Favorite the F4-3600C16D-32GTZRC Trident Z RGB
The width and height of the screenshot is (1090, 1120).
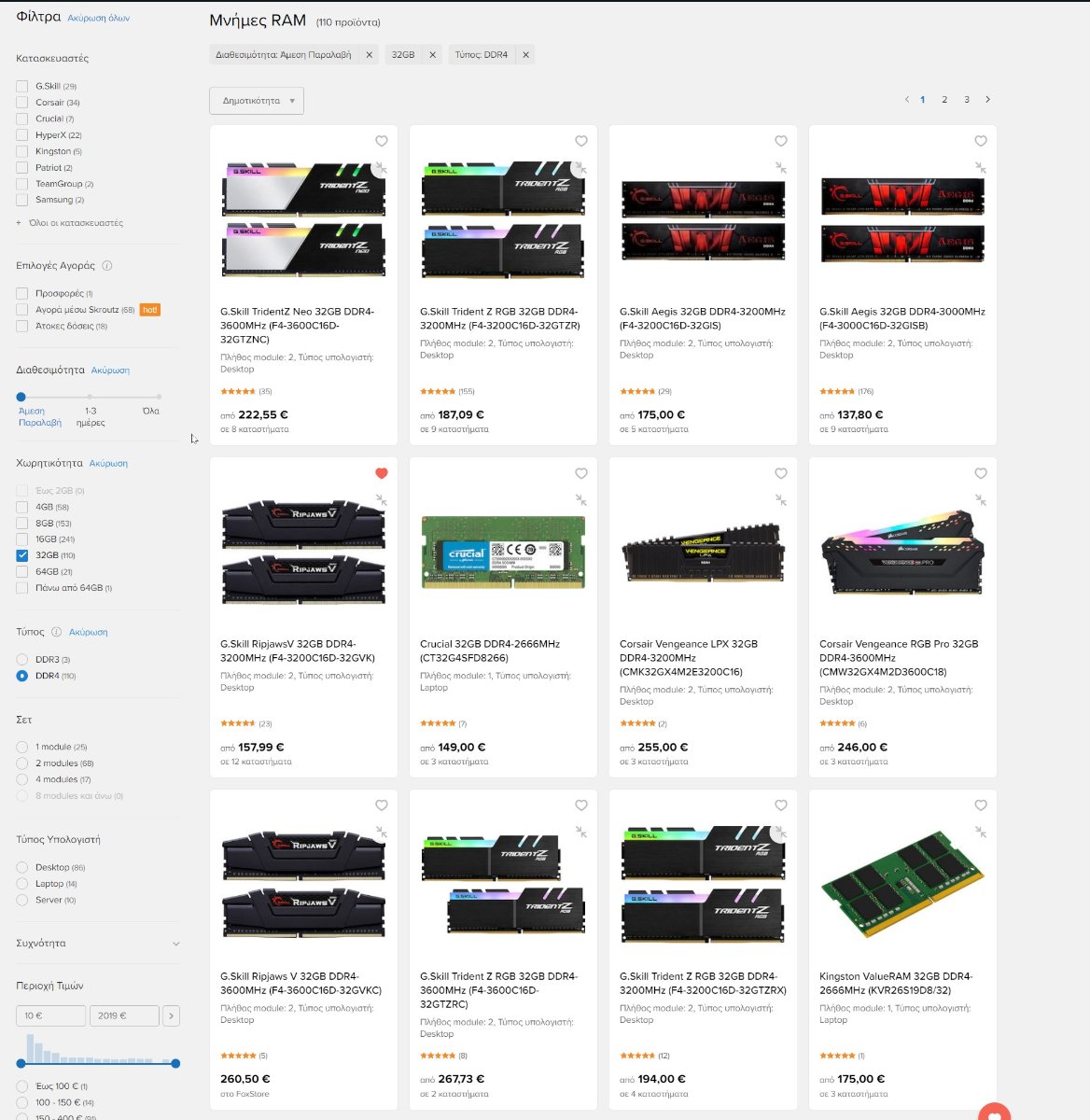(x=581, y=805)
